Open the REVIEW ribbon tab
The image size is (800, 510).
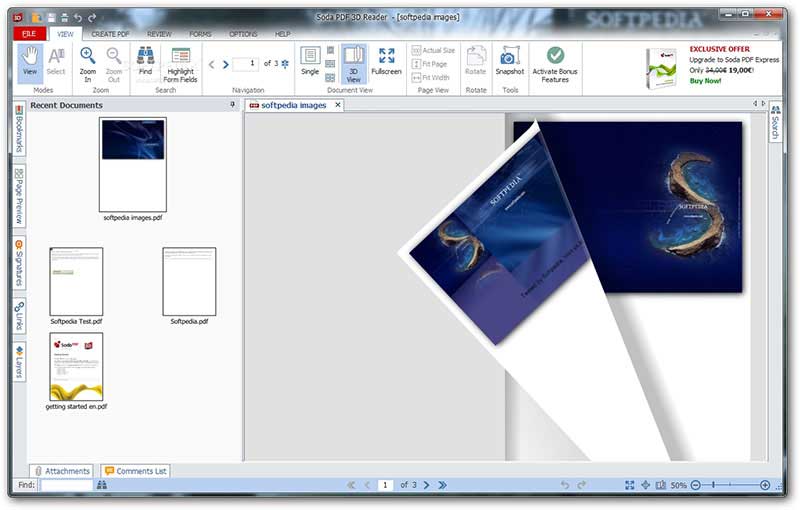point(159,34)
